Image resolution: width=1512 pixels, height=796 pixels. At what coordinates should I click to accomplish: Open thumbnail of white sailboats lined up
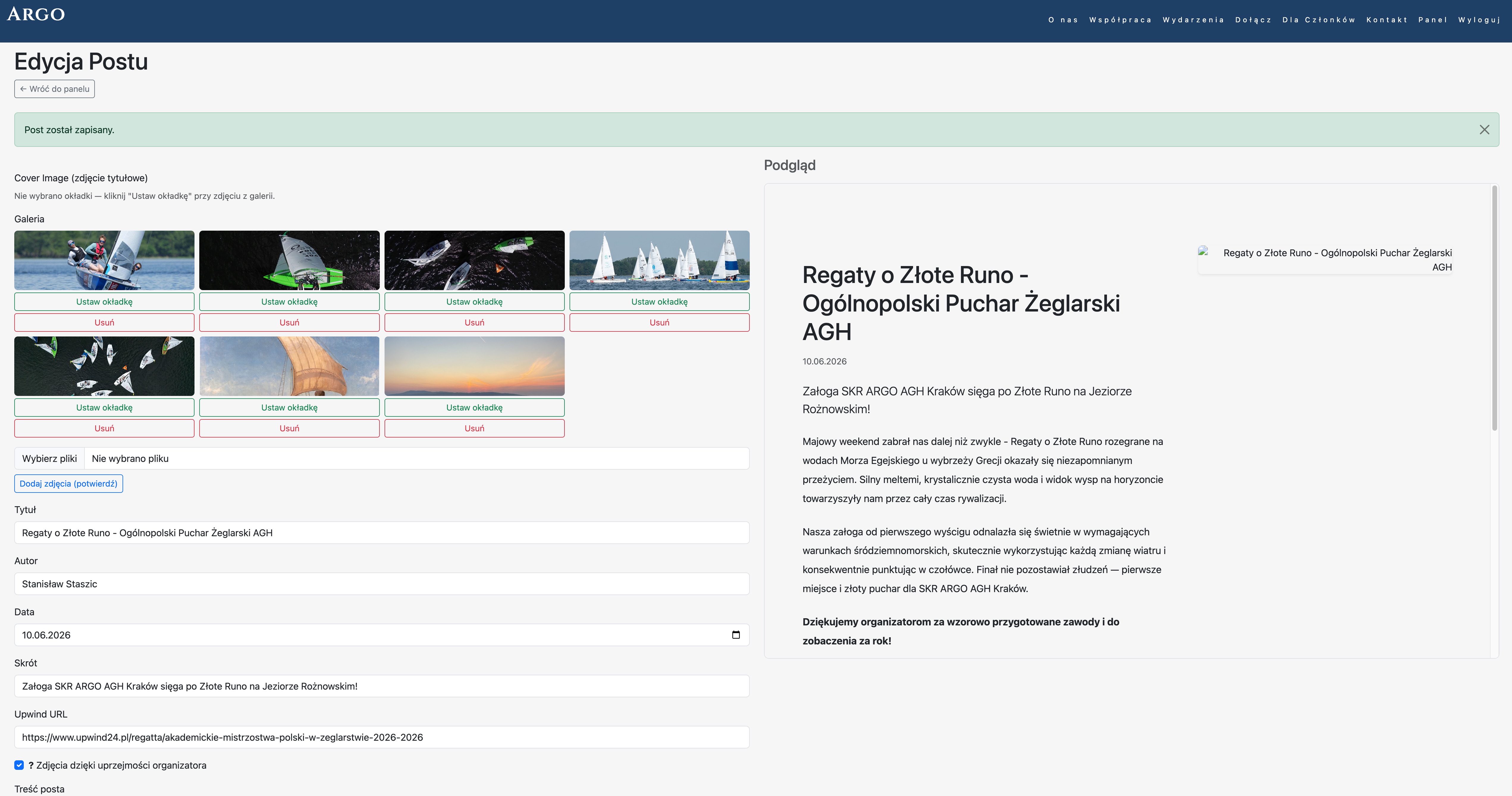[x=659, y=260]
